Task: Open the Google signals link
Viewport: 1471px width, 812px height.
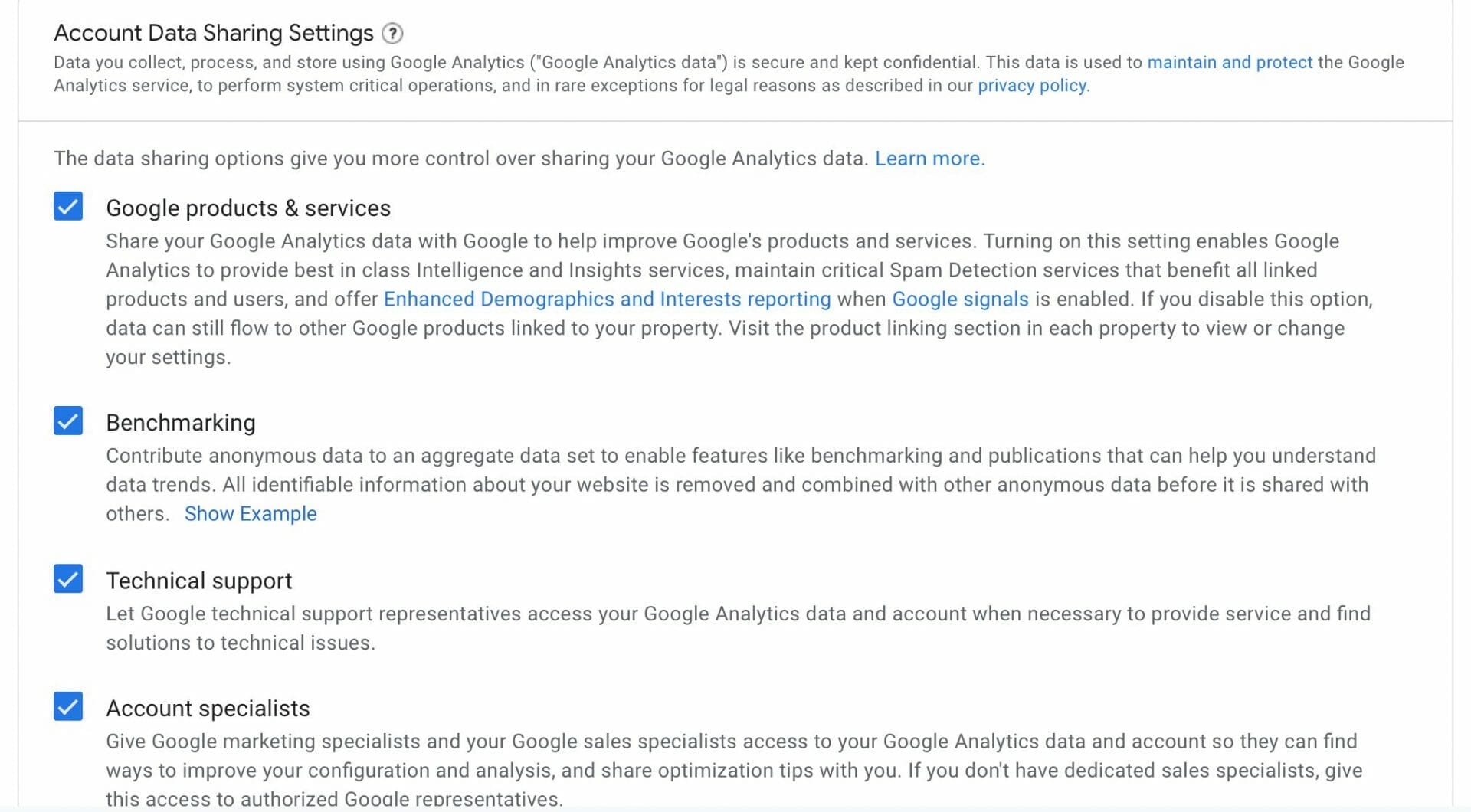Action: [x=958, y=299]
